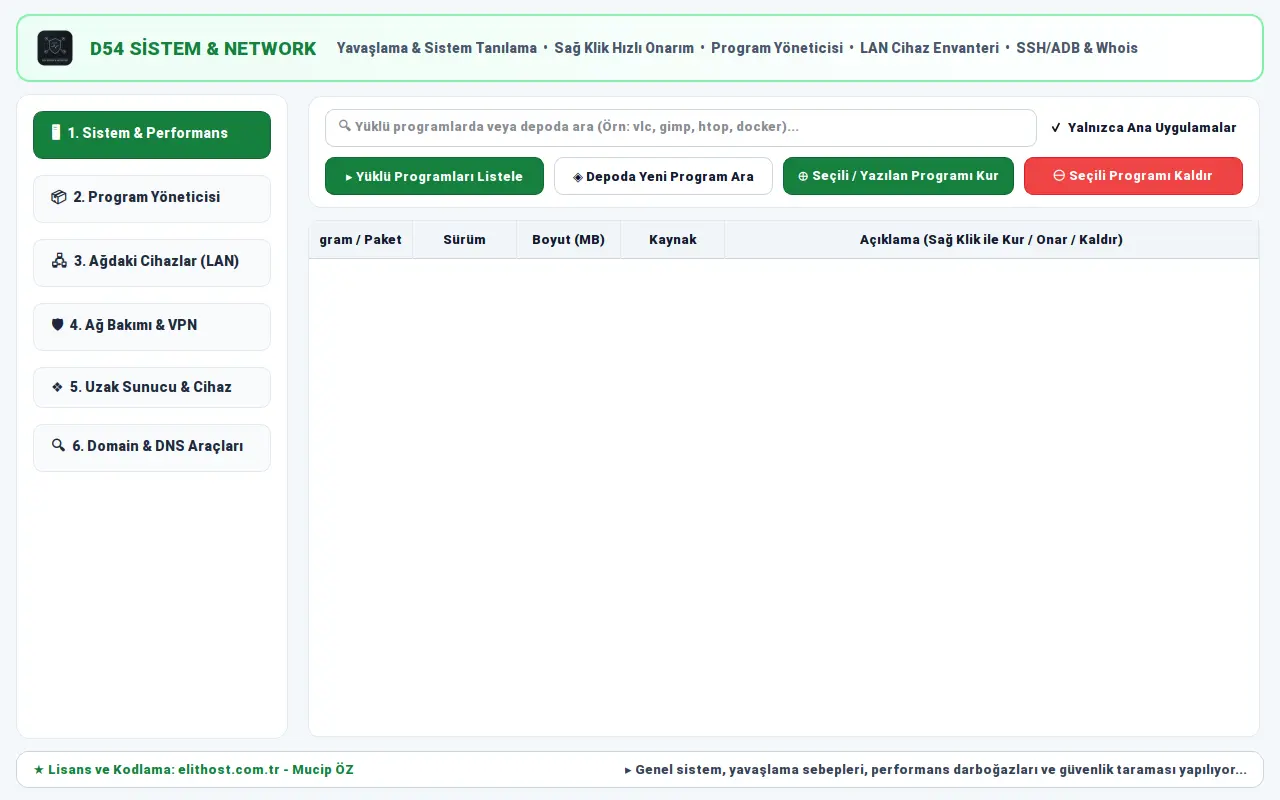Open 3. Ağdaki Cihazlar (LAN) section
Viewport: 1280px width, 800px height.
(x=152, y=262)
